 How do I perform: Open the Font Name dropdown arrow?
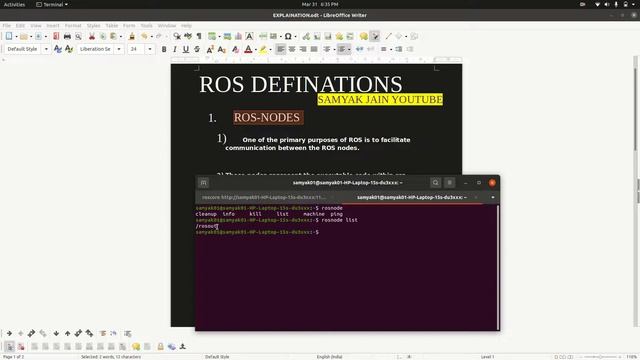pos(119,49)
